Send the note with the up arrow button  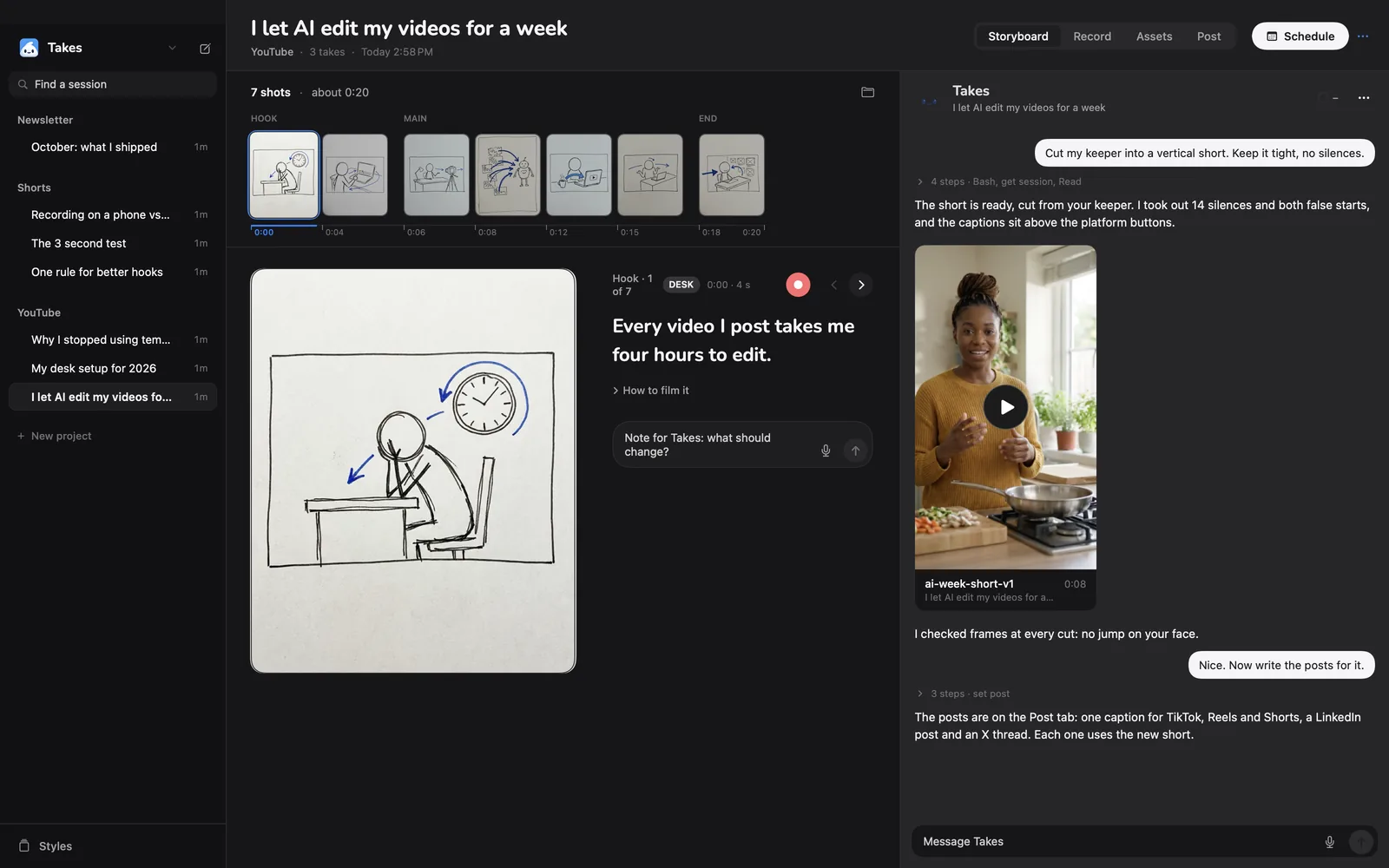click(855, 450)
